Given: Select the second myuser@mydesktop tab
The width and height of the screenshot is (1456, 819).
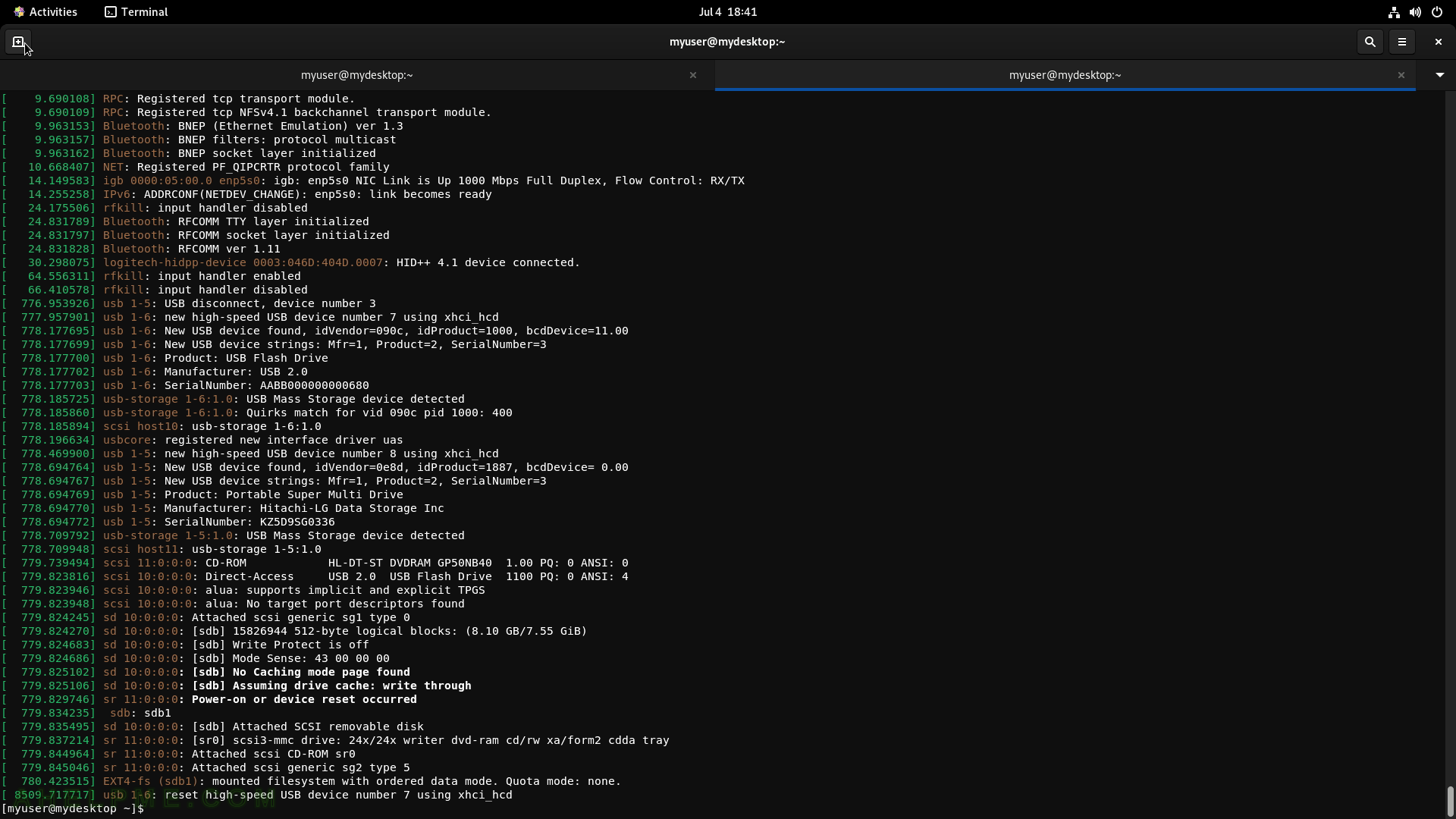Looking at the screenshot, I should [x=1065, y=75].
